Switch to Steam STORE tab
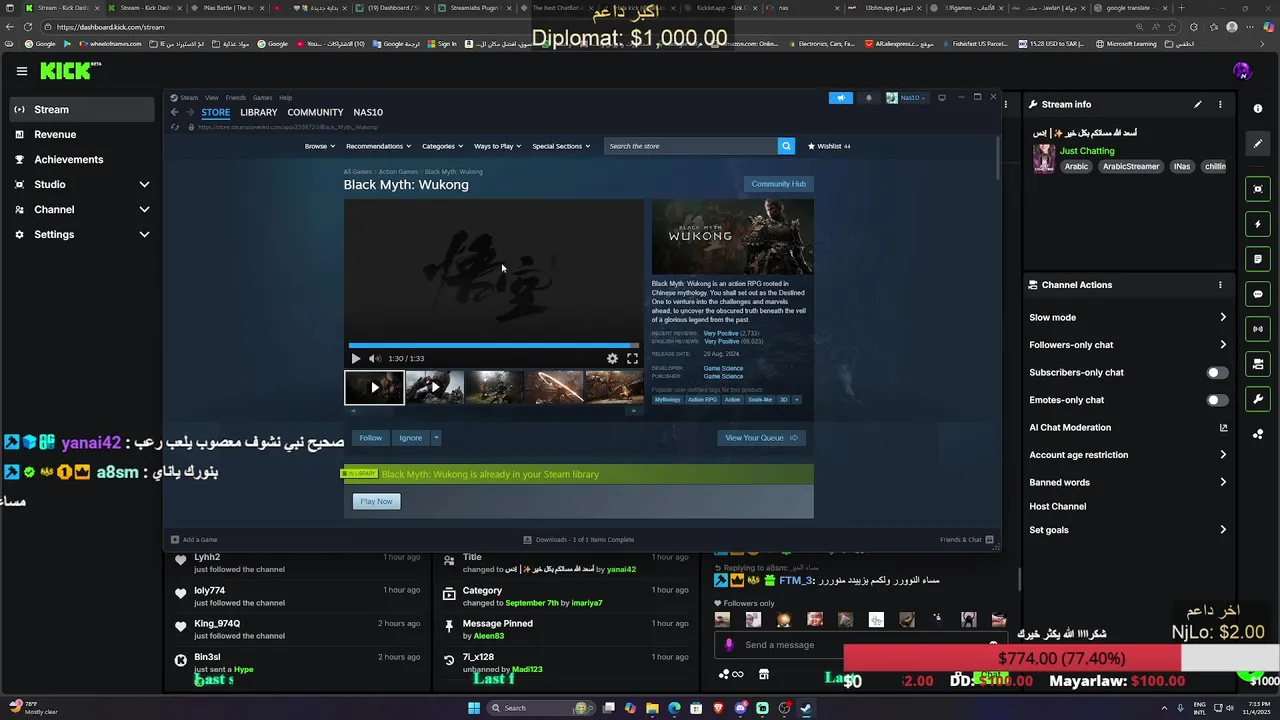1280x720 pixels. pos(215,112)
